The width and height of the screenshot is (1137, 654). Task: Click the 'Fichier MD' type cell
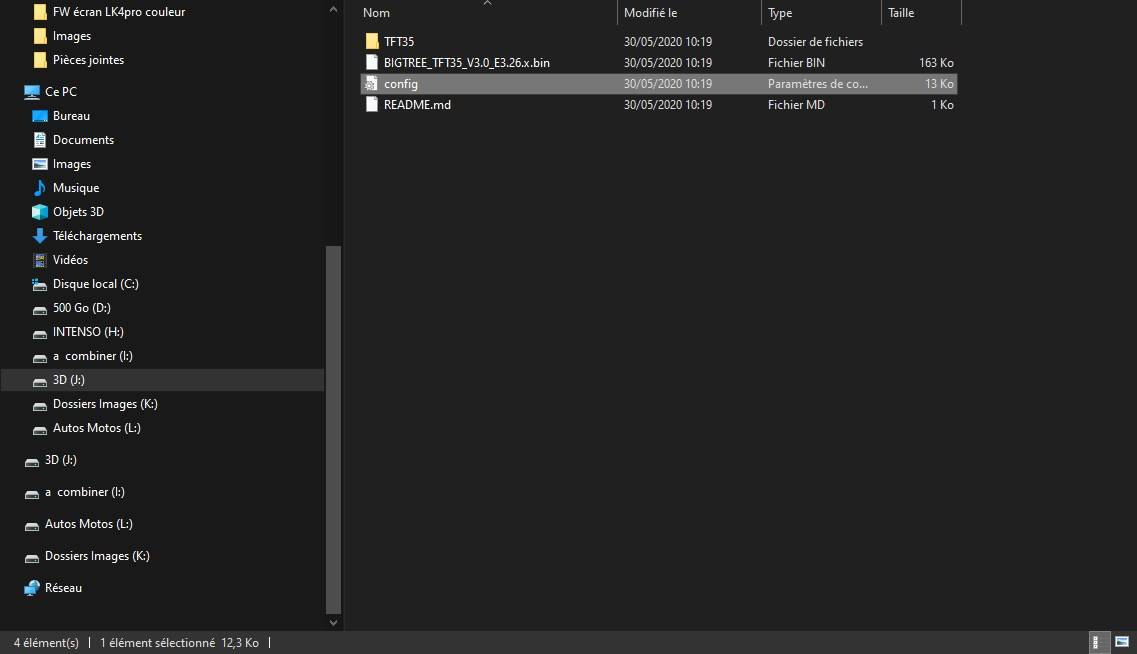point(796,104)
